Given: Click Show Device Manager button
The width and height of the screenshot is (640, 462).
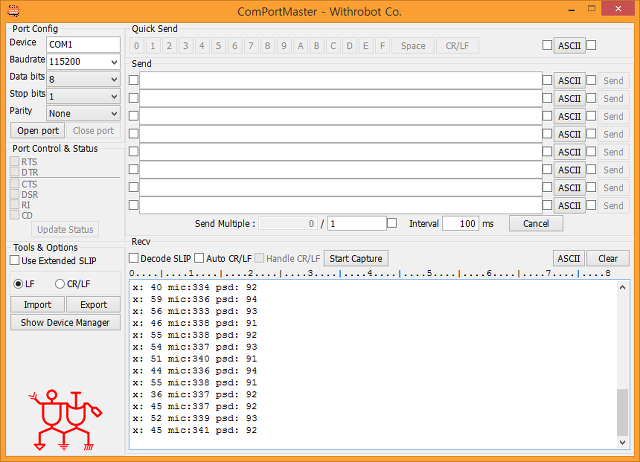Looking at the screenshot, I should click(x=65, y=322).
